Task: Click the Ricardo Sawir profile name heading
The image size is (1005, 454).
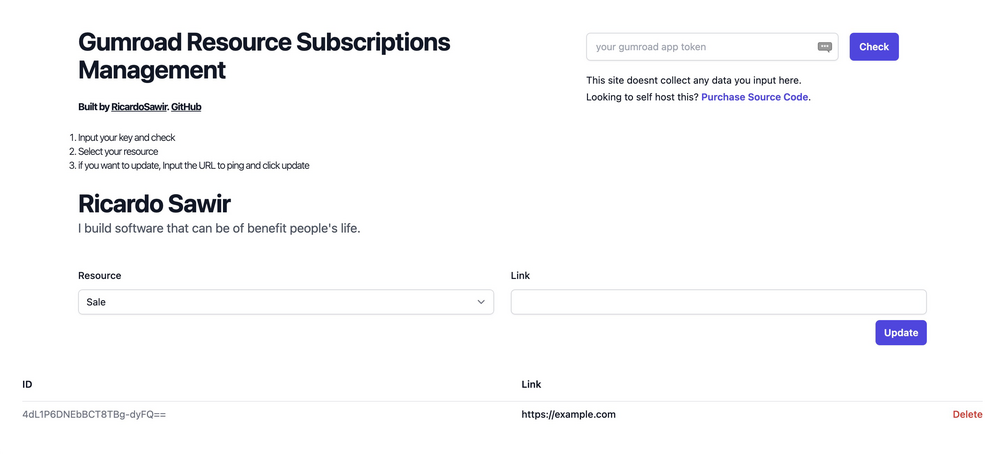Action: tap(154, 204)
